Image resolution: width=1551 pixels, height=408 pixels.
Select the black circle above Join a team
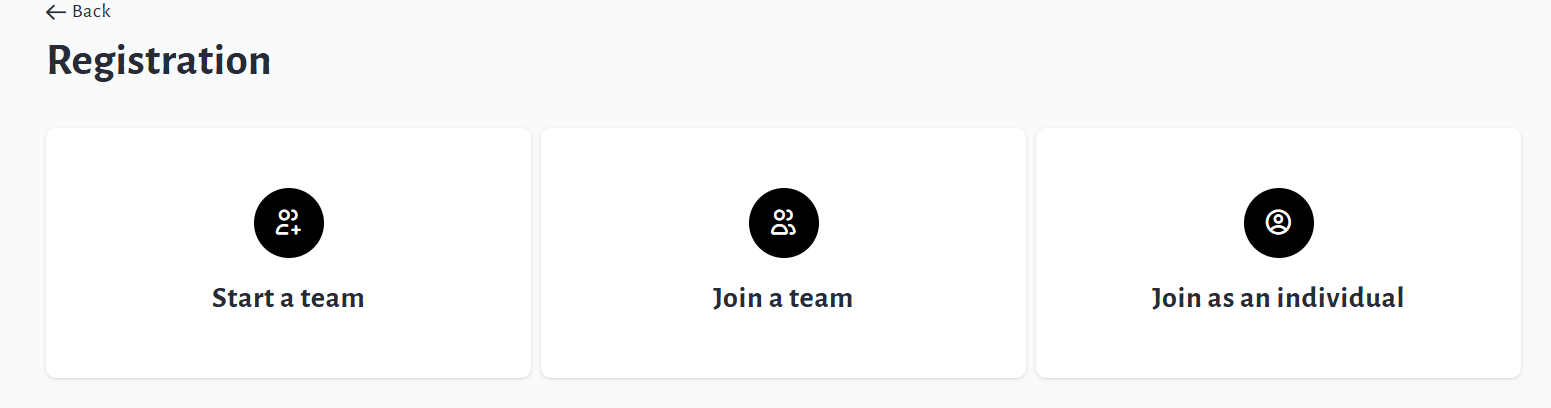(x=783, y=223)
